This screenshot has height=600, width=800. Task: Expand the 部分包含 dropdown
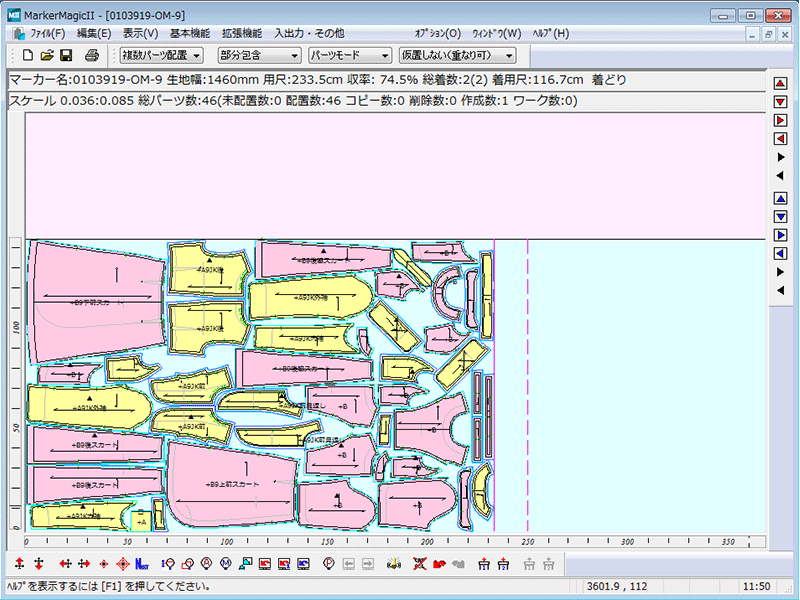click(x=259, y=55)
